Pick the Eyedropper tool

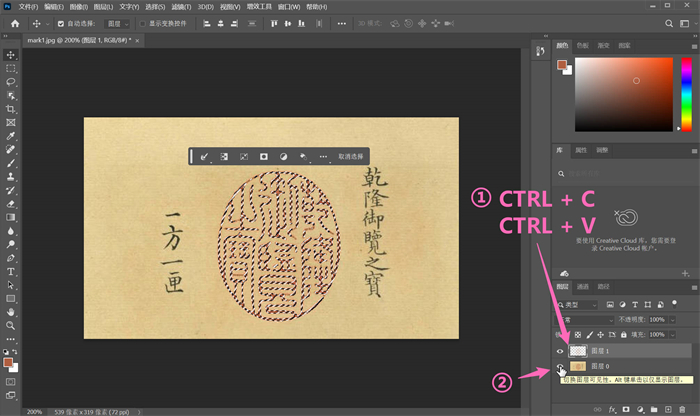pyautogui.click(x=11, y=135)
